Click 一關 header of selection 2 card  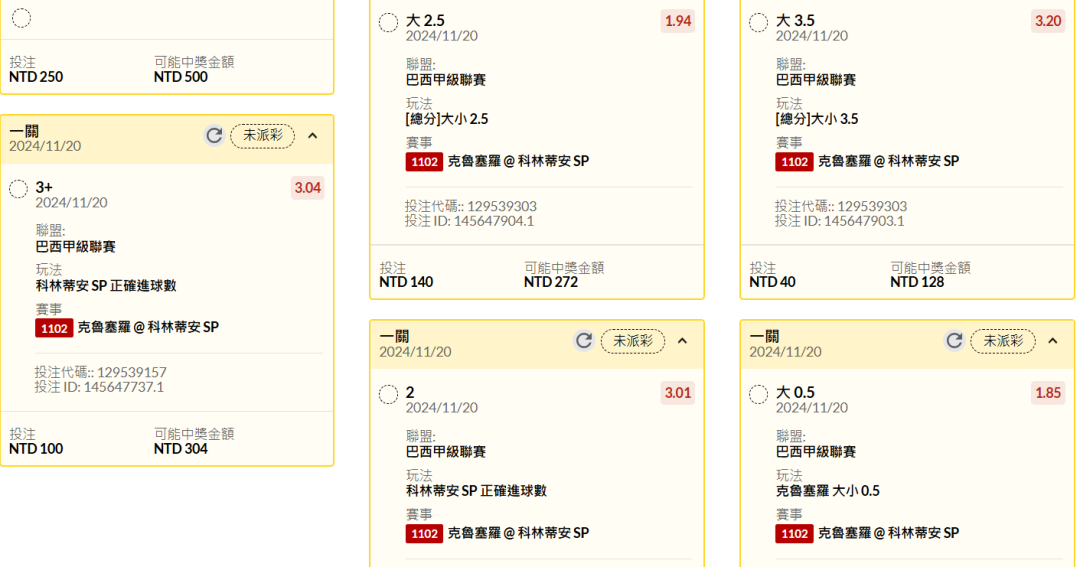pos(395,336)
